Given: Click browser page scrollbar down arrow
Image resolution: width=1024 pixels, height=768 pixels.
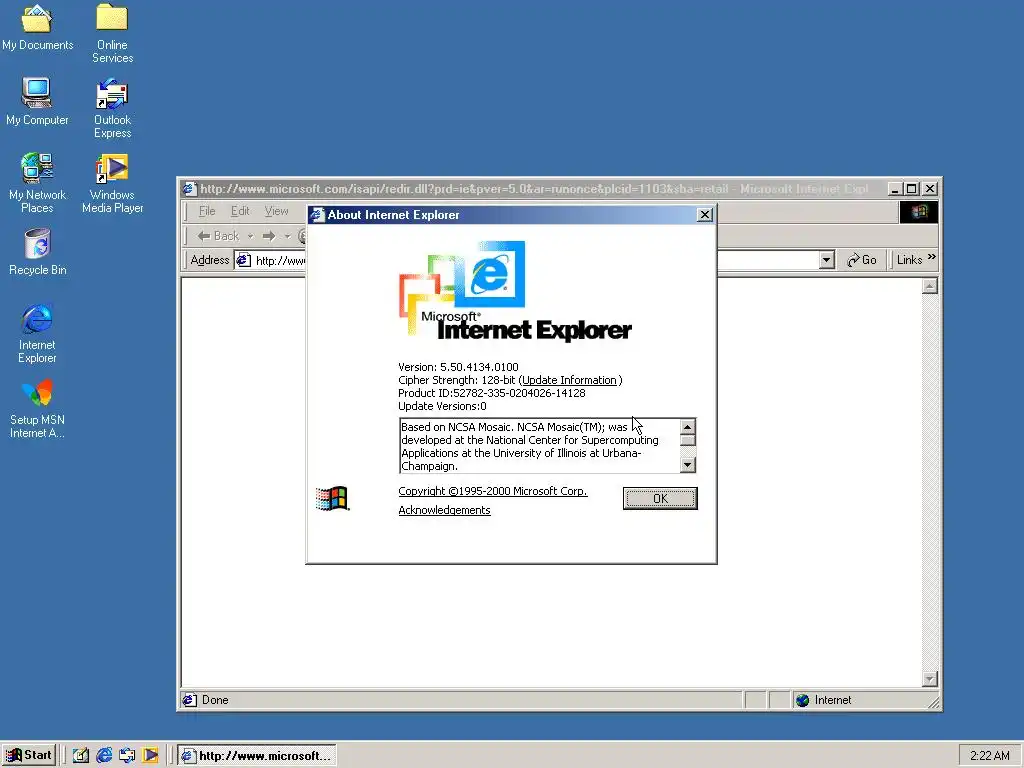Looking at the screenshot, I should pyautogui.click(x=930, y=679).
